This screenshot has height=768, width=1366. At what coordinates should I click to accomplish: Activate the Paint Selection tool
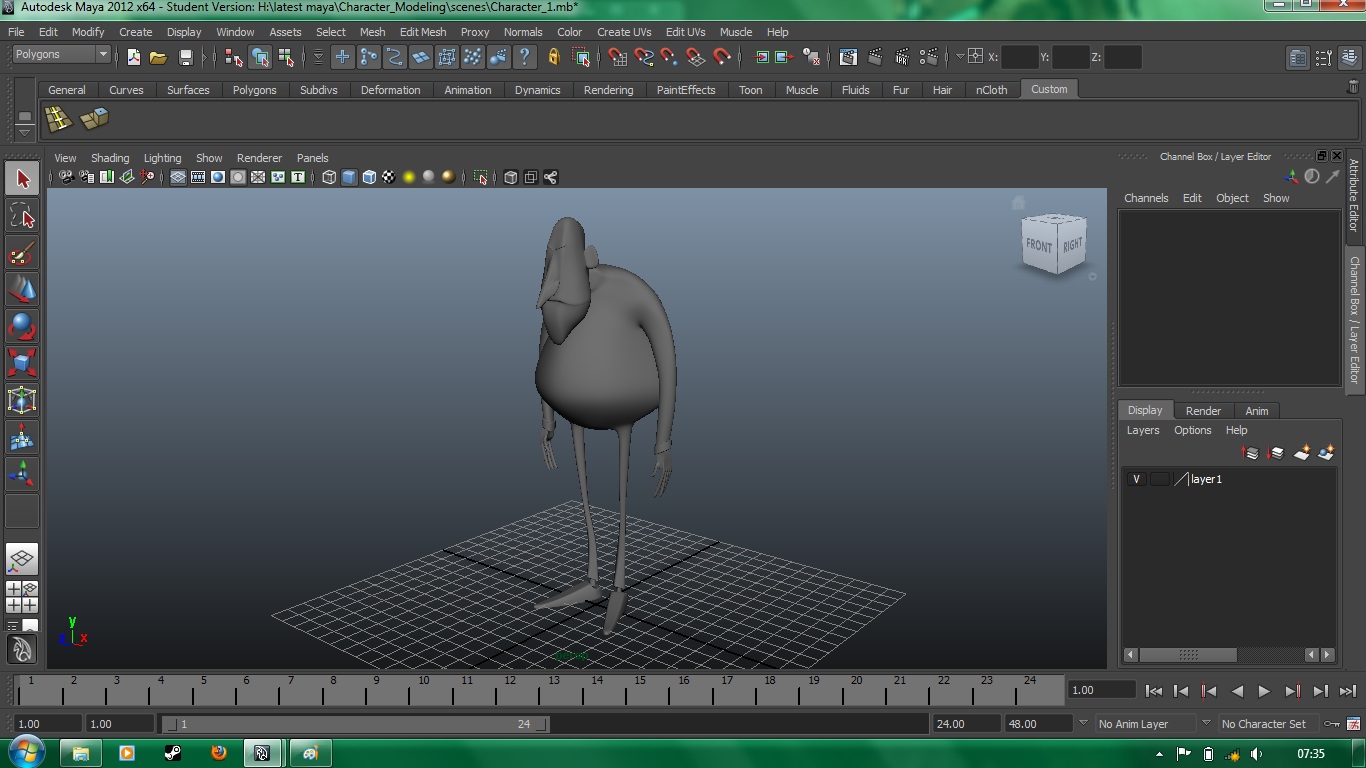click(22, 254)
